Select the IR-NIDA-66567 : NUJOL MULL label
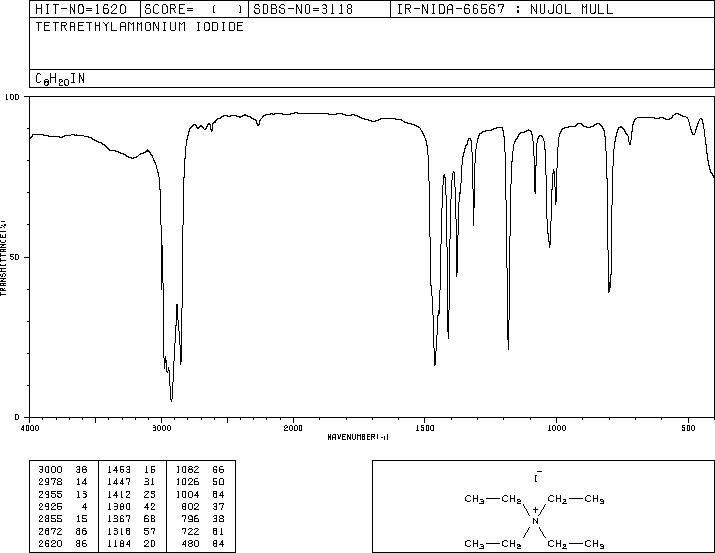Screen dimensions: 715x553 505,9
